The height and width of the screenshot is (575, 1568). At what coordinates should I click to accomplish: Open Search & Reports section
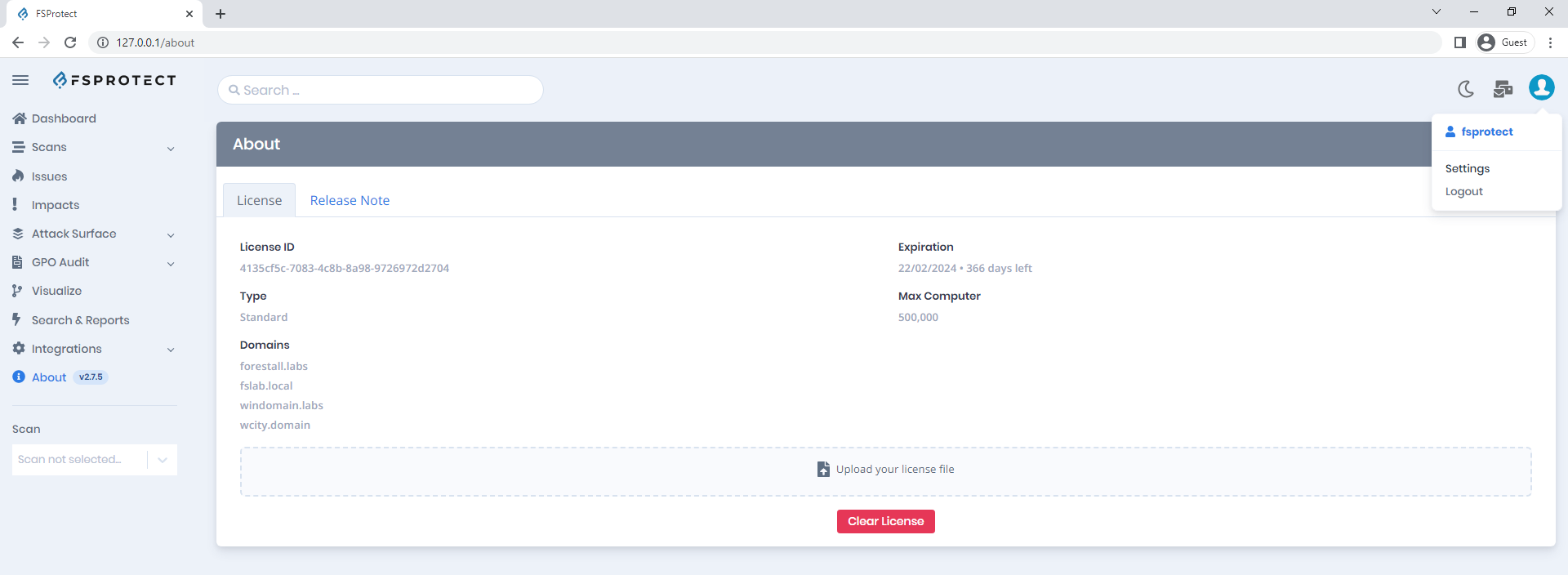tap(80, 320)
